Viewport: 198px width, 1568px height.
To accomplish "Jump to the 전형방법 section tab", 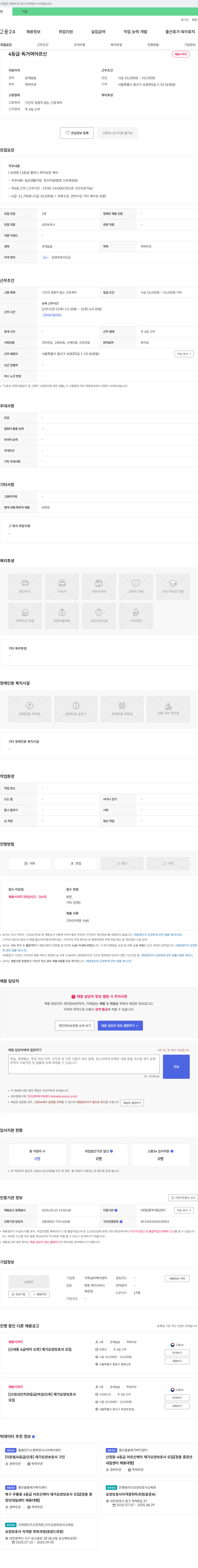I will click(153, 45).
